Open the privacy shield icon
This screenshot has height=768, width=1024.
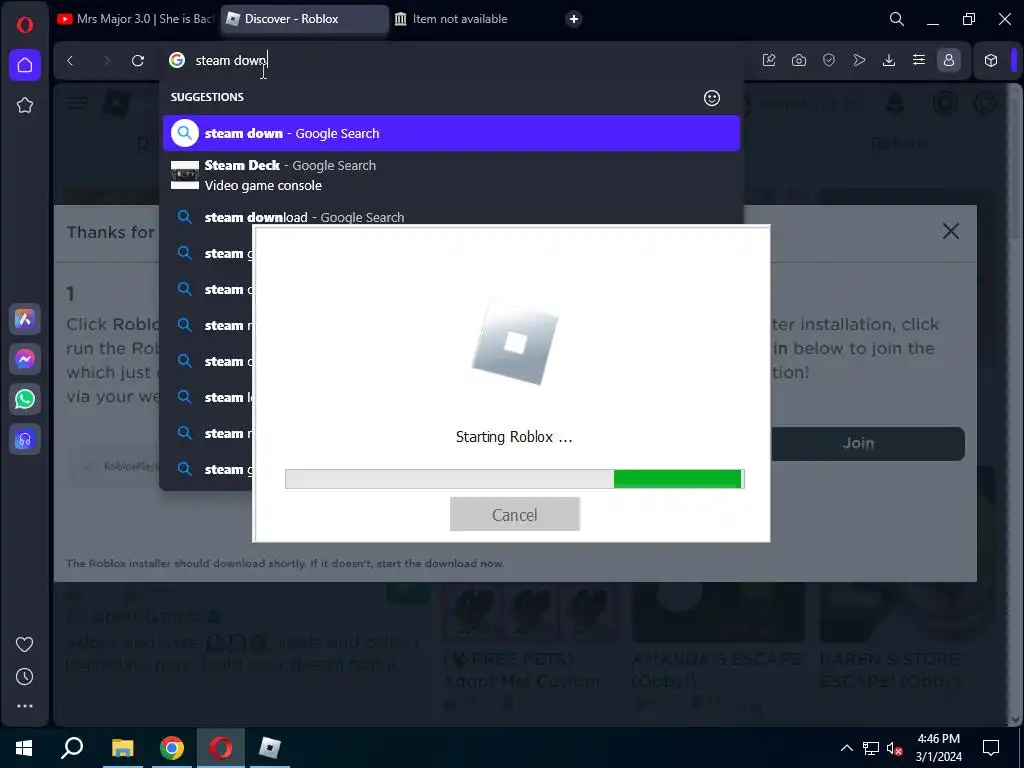pos(829,60)
